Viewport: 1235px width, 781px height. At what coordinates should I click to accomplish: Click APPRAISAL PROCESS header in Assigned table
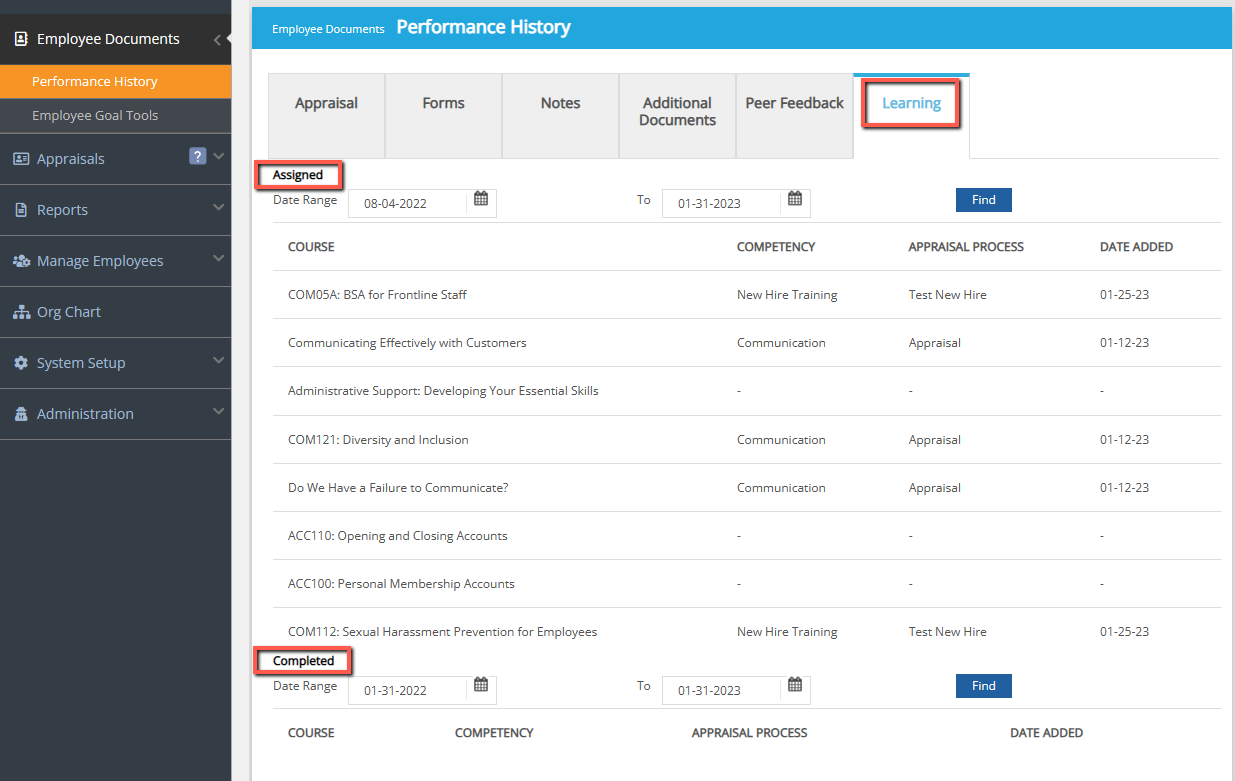(966, 247)
